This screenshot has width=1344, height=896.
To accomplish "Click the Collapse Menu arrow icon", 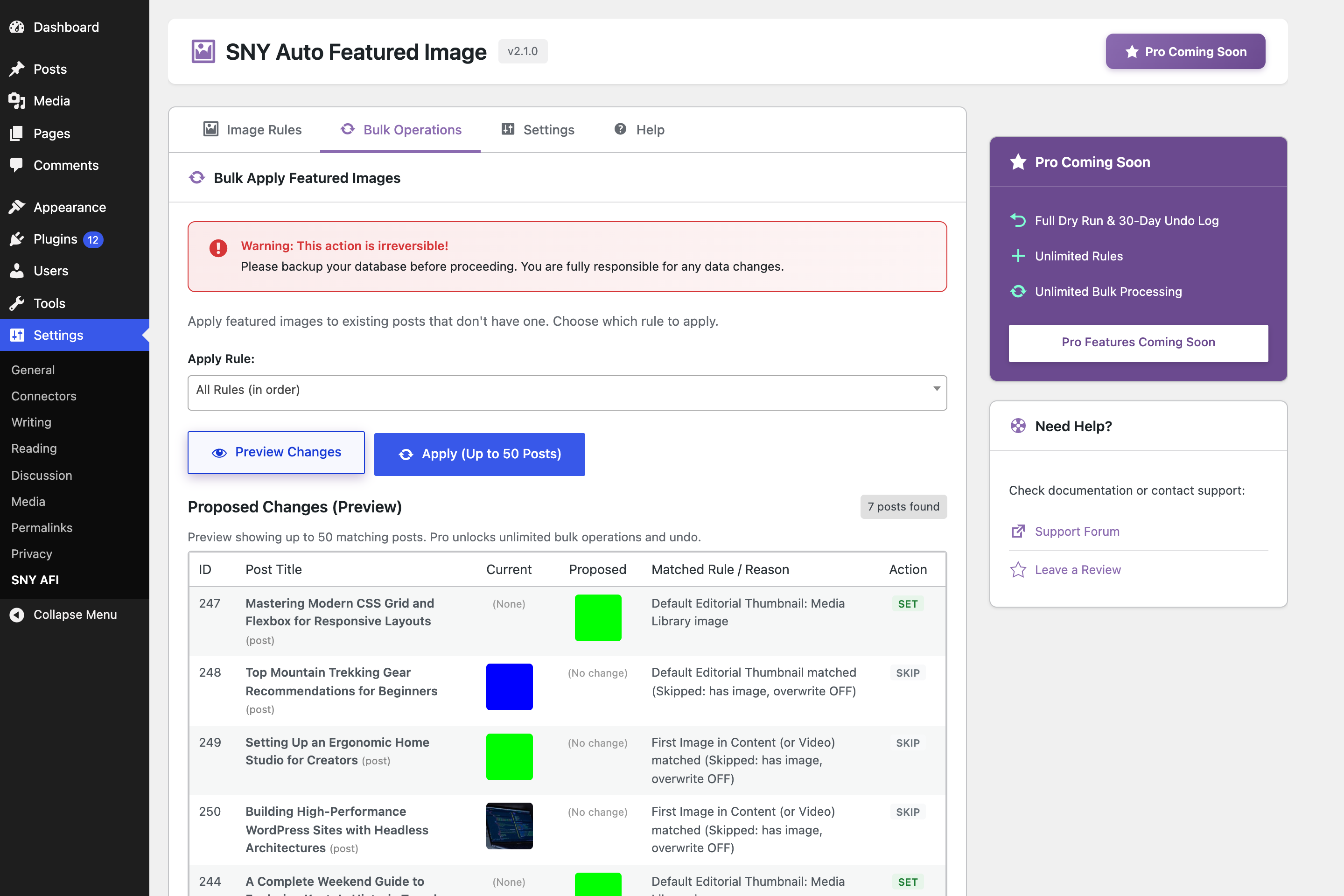I will click(x=17, y=614).
